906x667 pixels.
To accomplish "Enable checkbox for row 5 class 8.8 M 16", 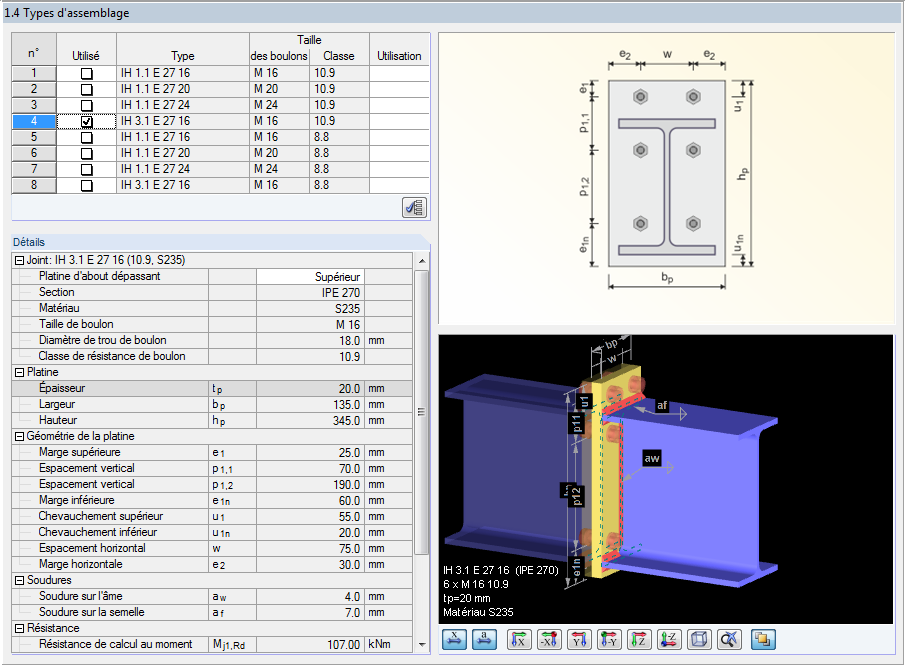I will [87, 138].
